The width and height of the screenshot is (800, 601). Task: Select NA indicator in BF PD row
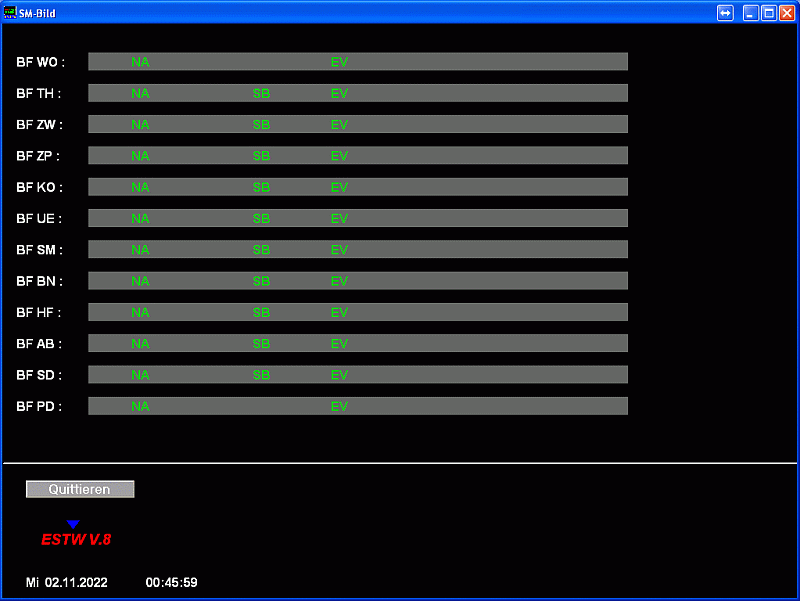(x=140, y=406)
